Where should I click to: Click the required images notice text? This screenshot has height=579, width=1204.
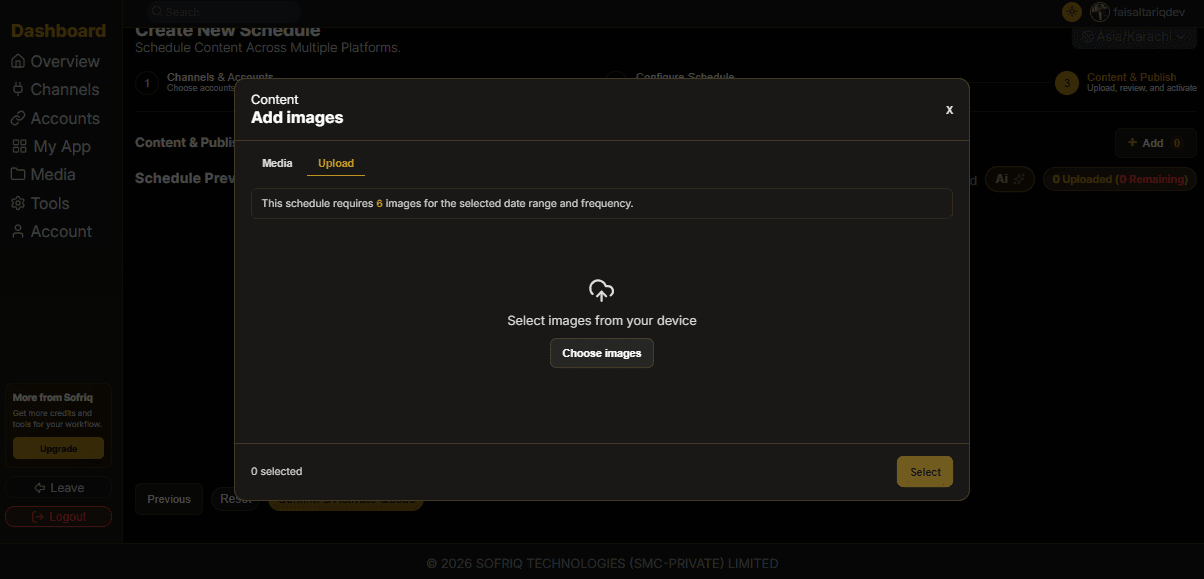coord(447,203)
